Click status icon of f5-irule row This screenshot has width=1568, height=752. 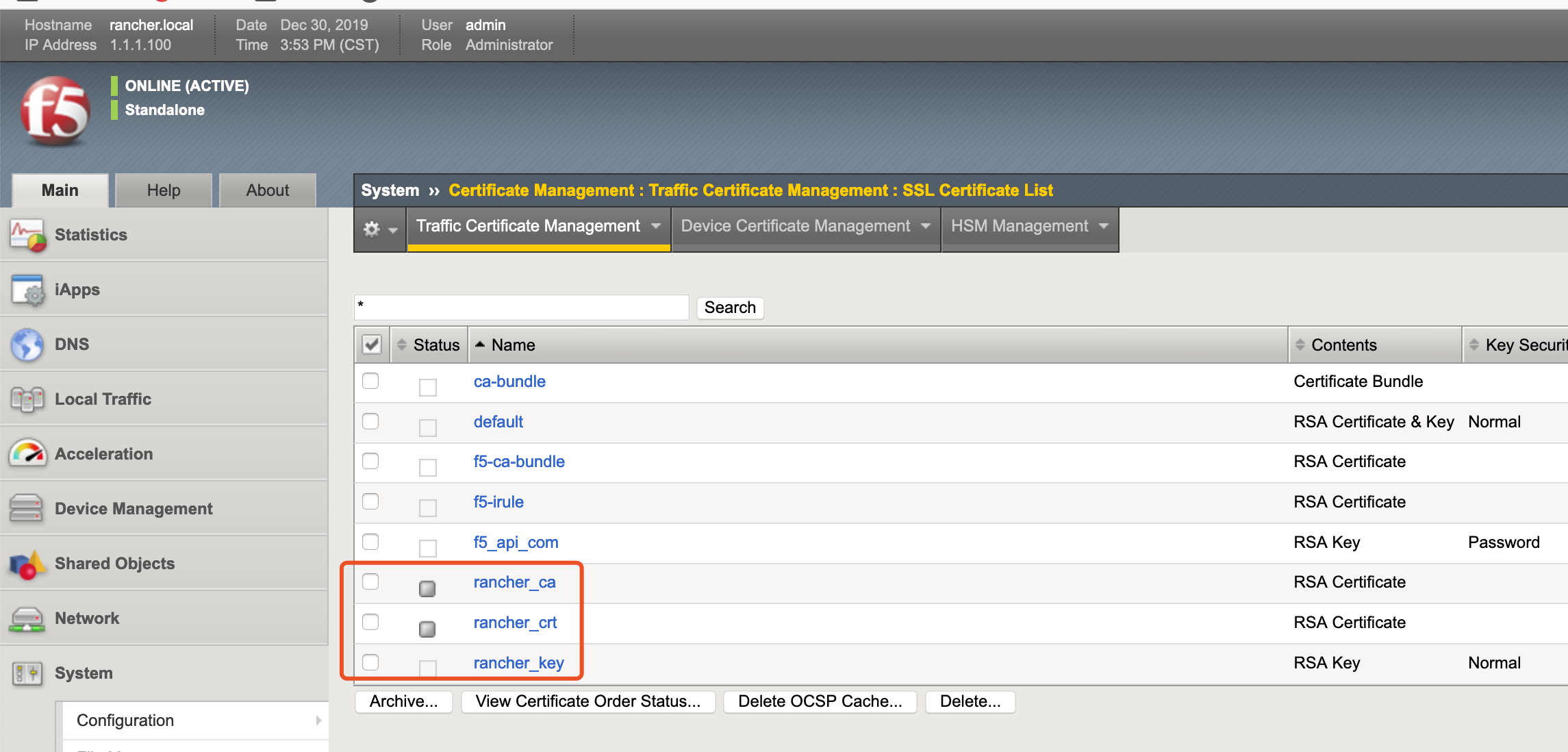(428, 508)
